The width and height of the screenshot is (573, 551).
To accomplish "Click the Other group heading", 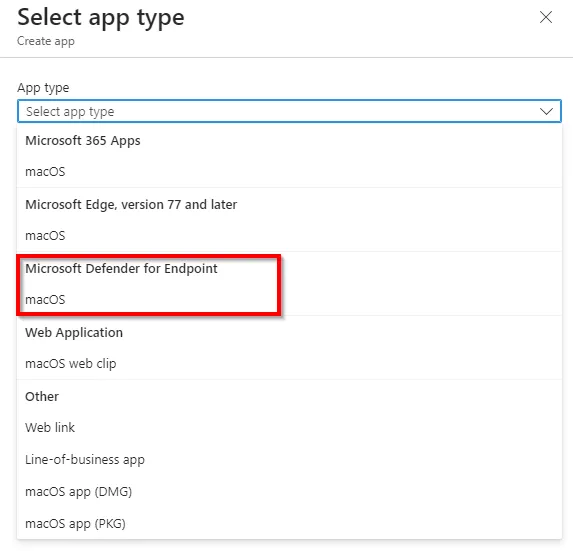I will tap(42, 396).
